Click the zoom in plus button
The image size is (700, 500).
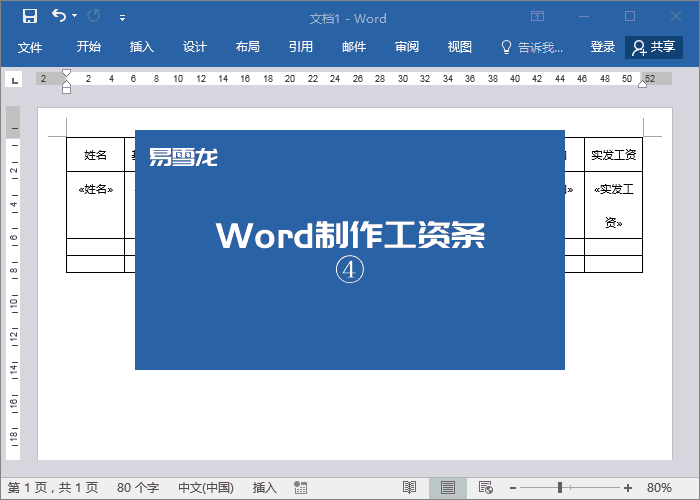point(628,488)
